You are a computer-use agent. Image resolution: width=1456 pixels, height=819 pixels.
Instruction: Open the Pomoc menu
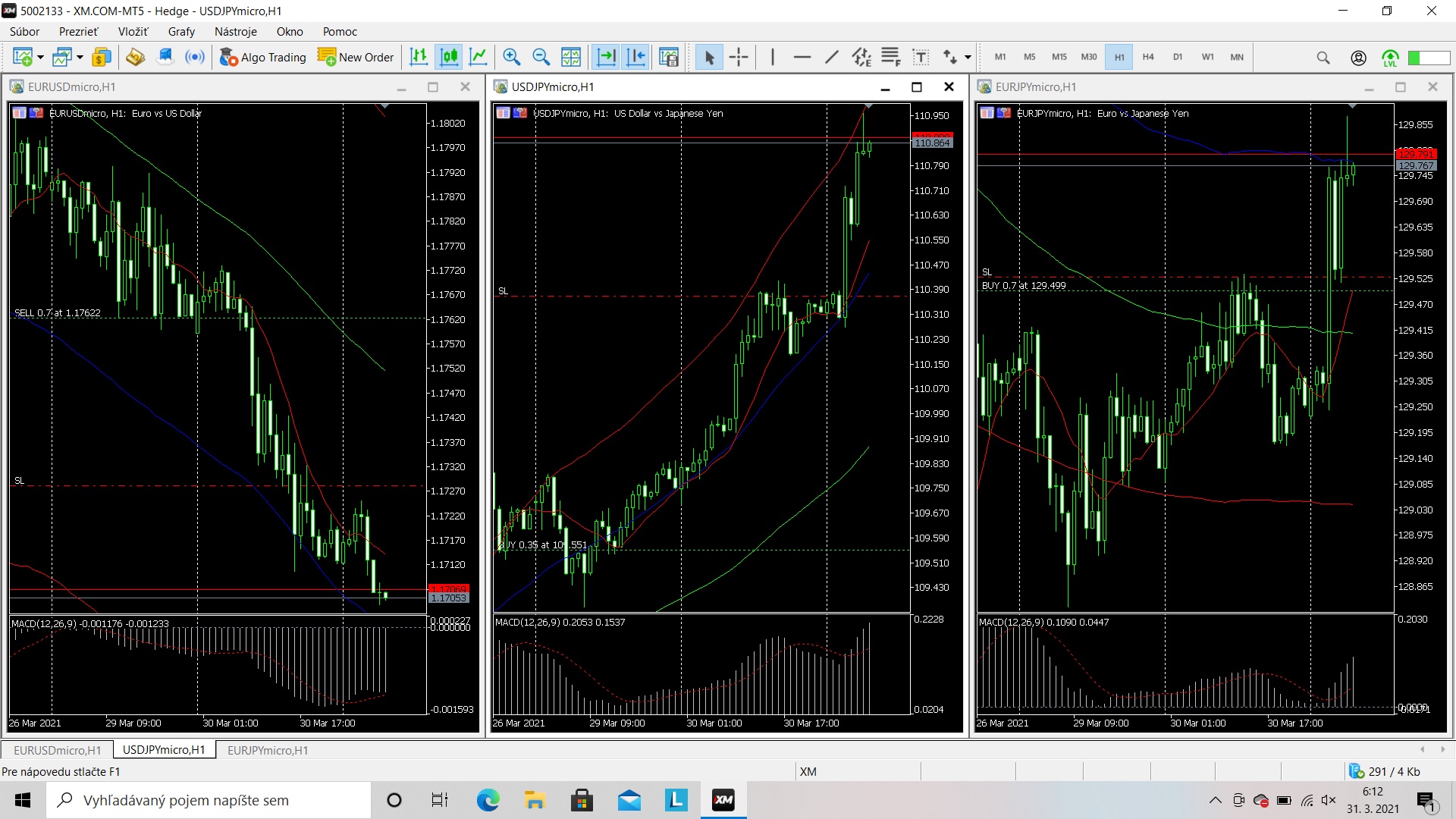point(340,32)
